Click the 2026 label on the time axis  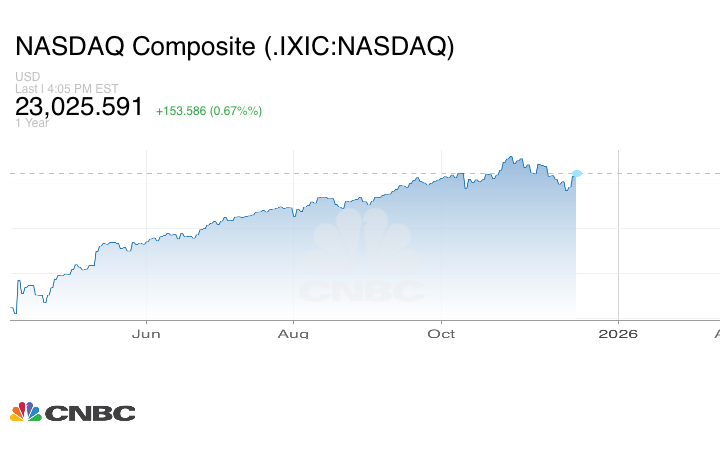click(x=618, y=333)
